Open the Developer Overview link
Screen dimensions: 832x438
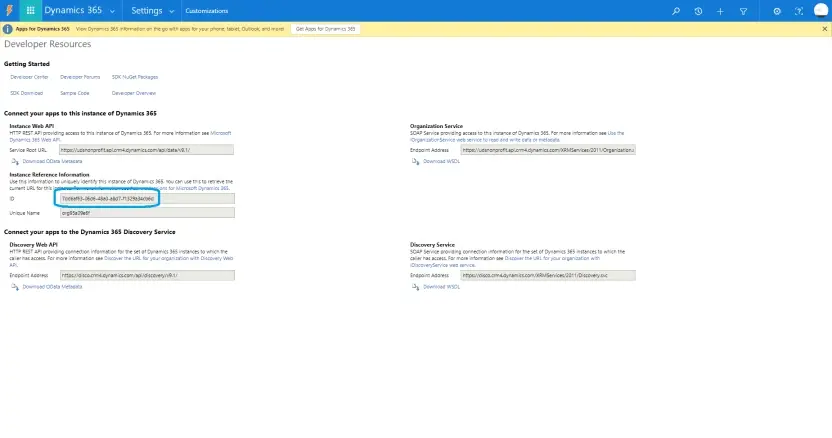[x=134, y=93]
